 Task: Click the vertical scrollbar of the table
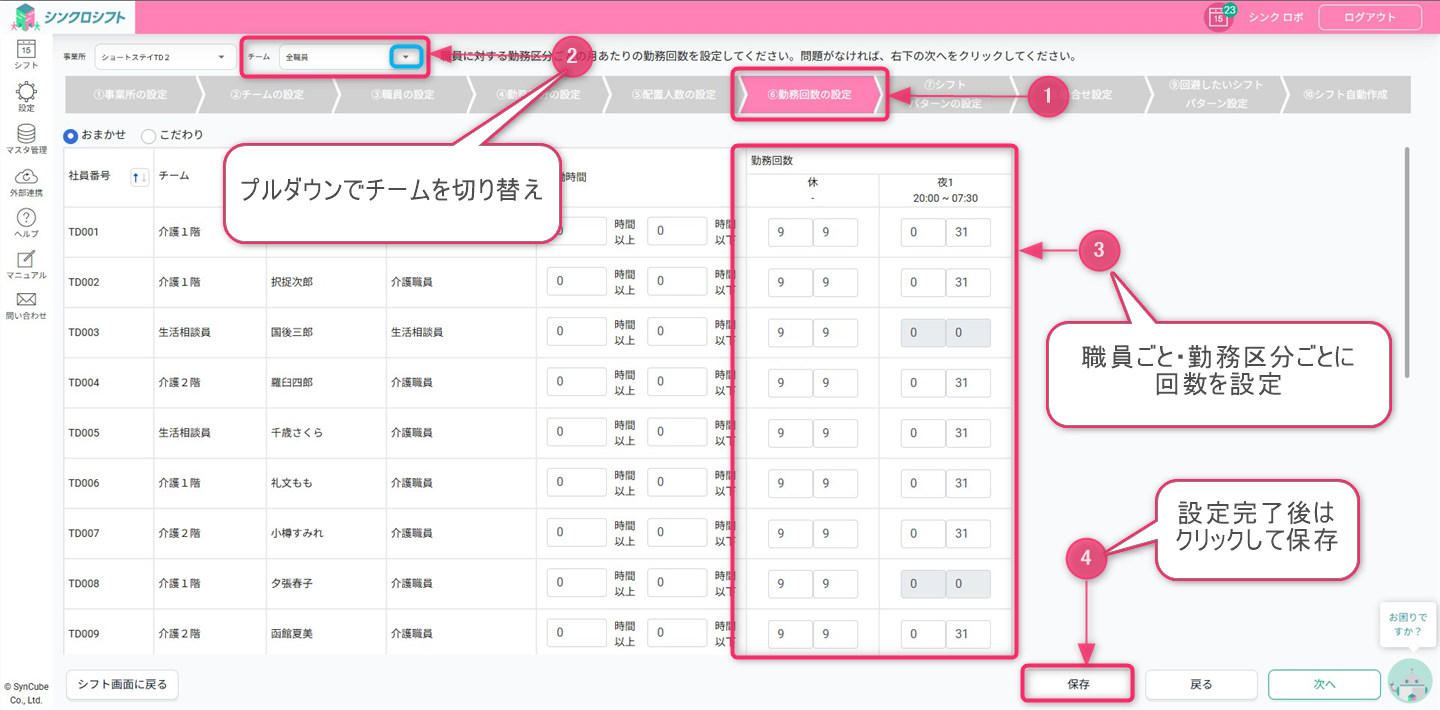coord(1407,262)
